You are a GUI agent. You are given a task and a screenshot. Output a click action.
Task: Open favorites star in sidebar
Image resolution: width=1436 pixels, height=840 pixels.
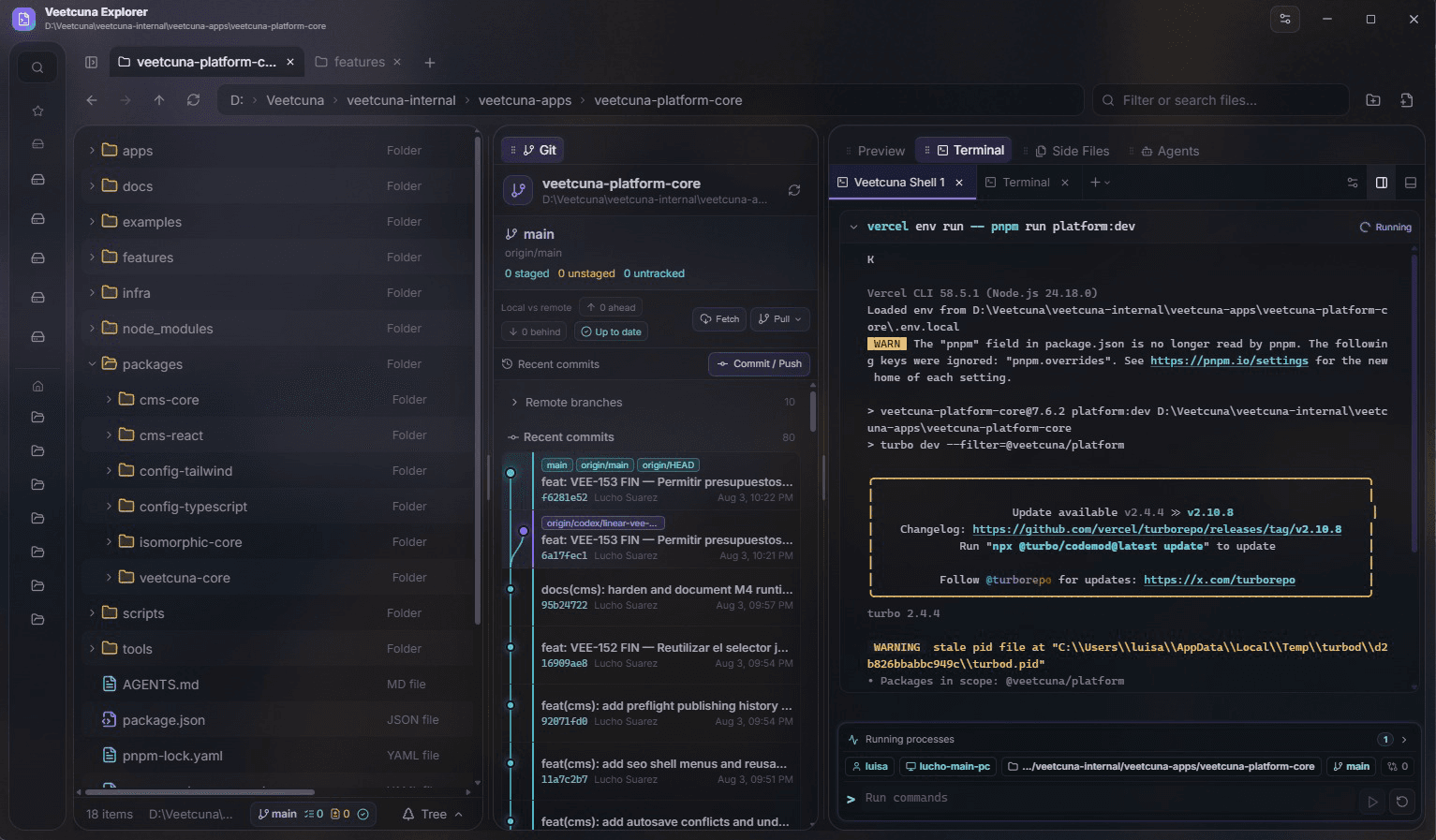(x=37, y=111)
